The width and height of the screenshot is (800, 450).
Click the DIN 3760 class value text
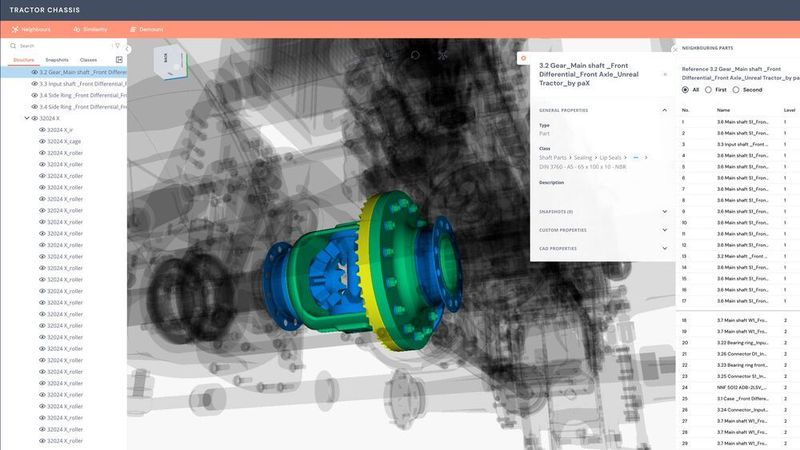click(583, 167)
